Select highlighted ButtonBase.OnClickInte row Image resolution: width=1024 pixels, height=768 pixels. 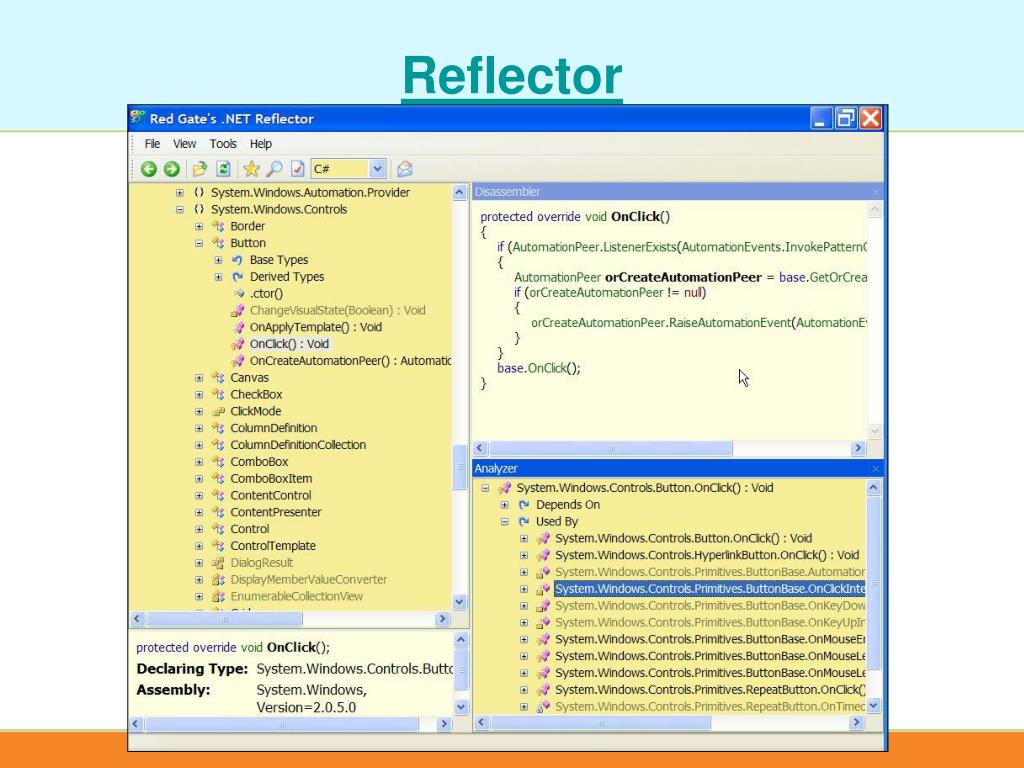pos(710,589)
